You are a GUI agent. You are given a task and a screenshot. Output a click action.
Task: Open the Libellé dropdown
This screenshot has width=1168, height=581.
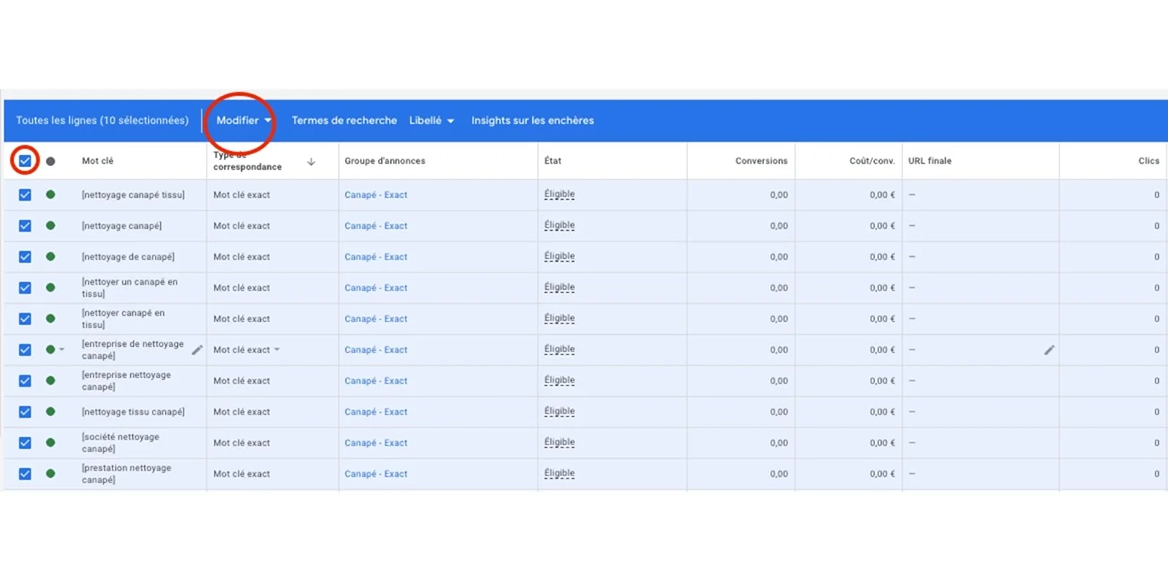tap(431, 121)
